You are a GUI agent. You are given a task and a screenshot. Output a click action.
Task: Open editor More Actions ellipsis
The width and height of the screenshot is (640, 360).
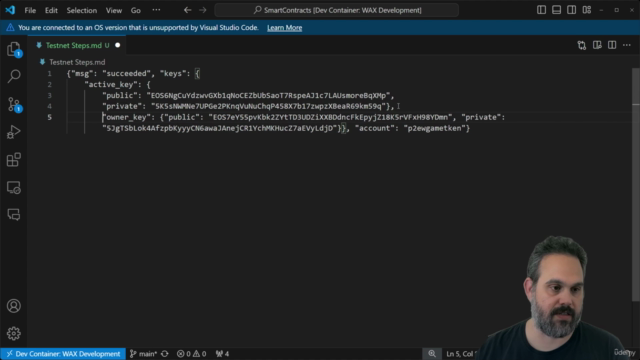click(x=627, y=45)
